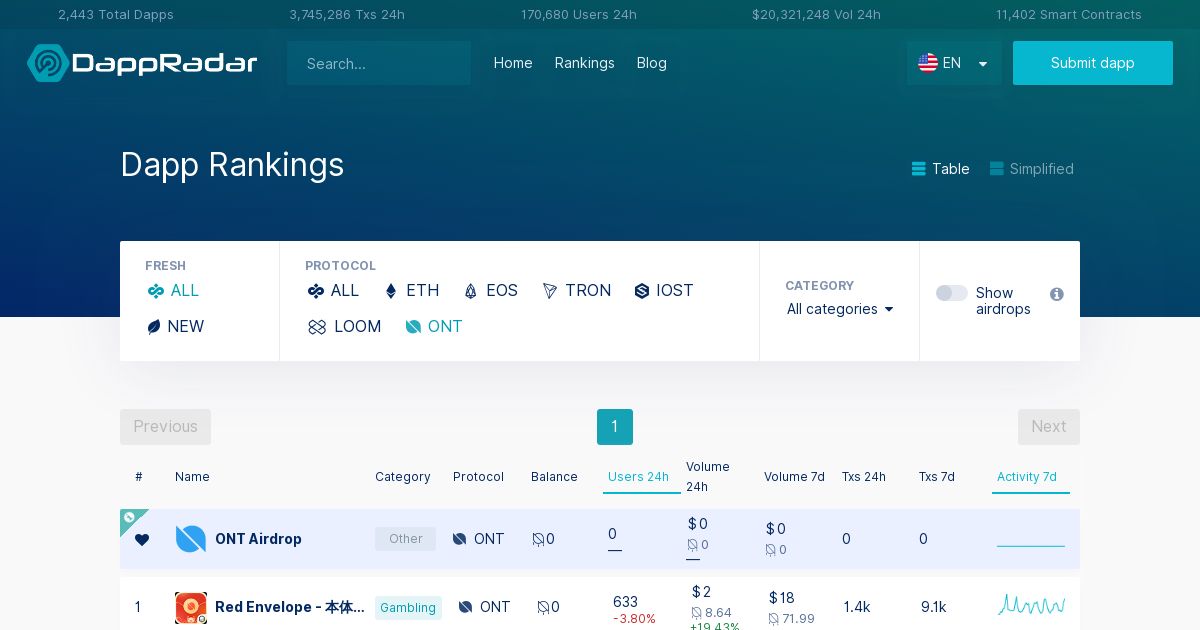Image resolution: width=1200 pixels, height=630 pixels.
Task: Click the 11,402 Smart Contracts stat
Action: [x=1069, y=15]
